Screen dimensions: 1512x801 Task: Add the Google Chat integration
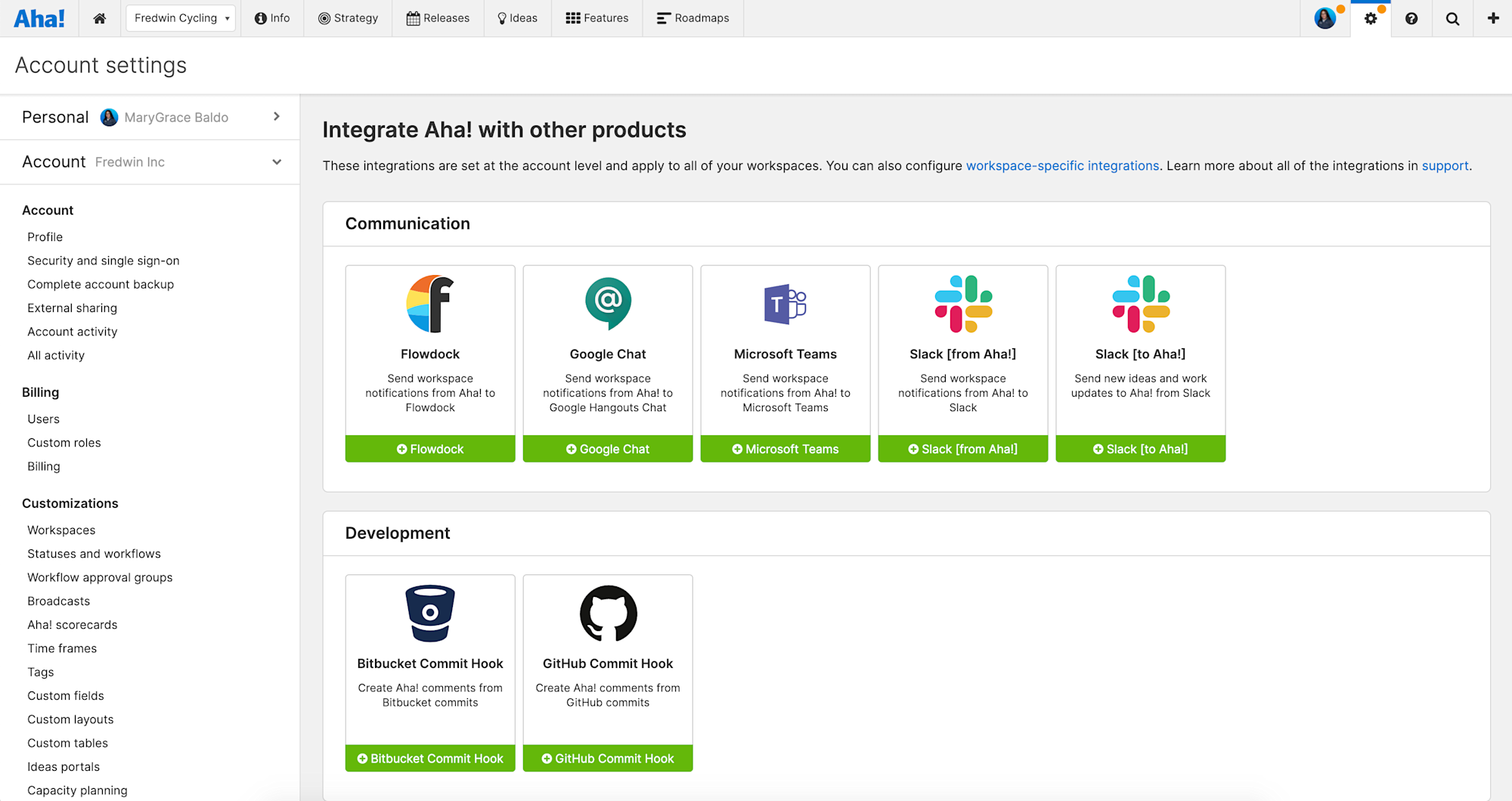(608, 449)
